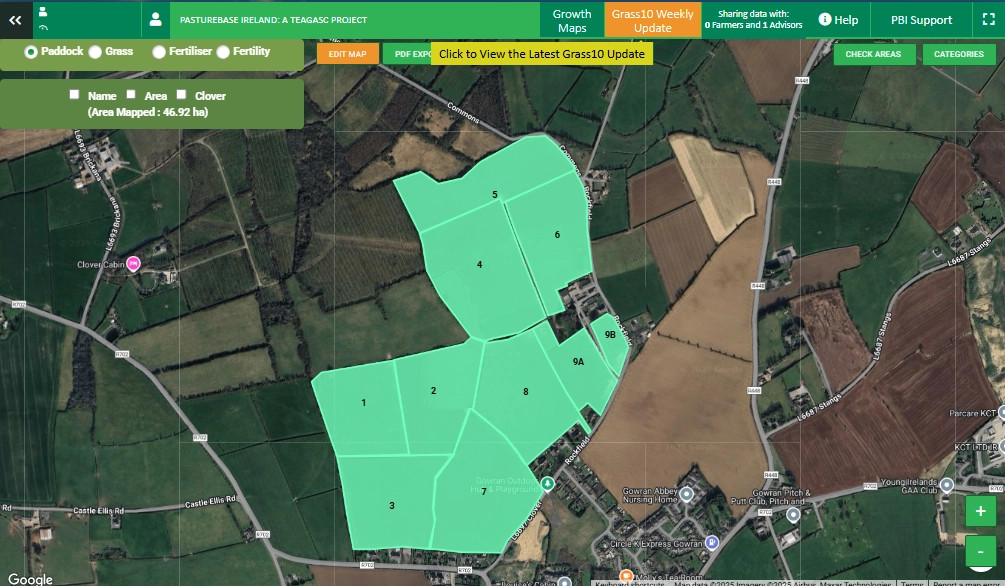Screen dimensions: 1005x586
Task: Zoom in with the plus button
Action: click(980, 512)
